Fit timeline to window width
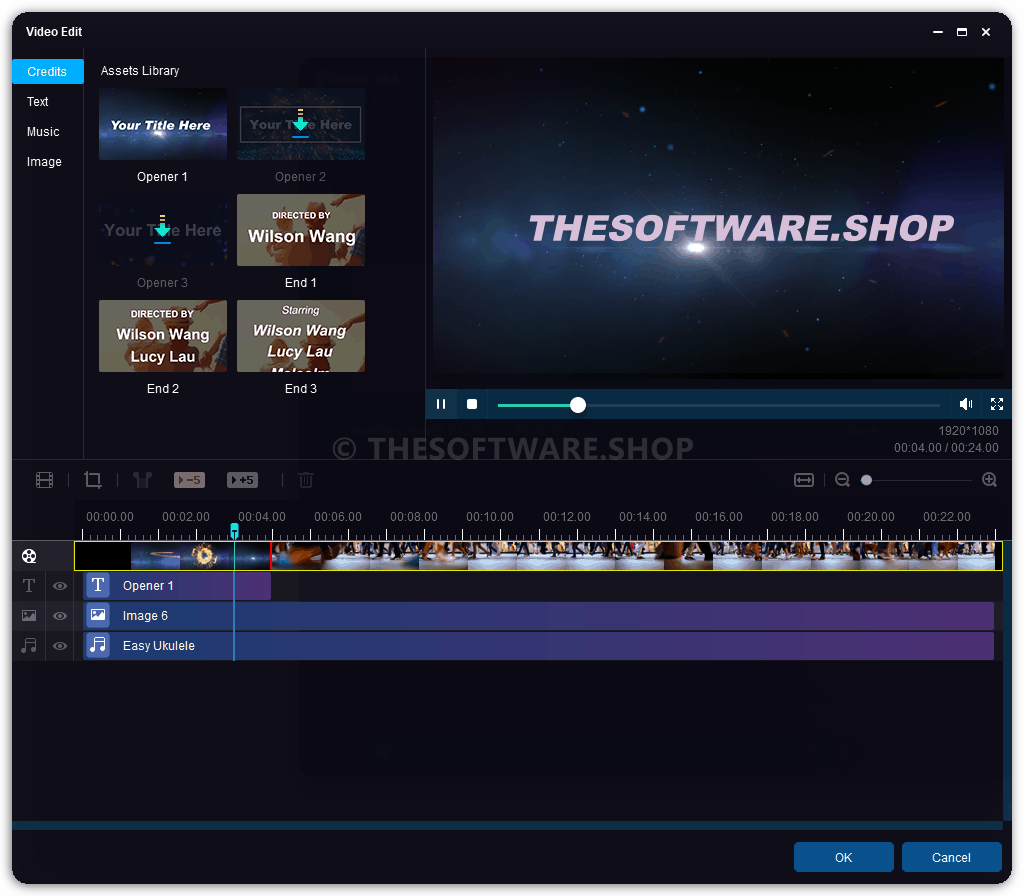The height and width of the screenshot is (896, 1024). (804, 481)
